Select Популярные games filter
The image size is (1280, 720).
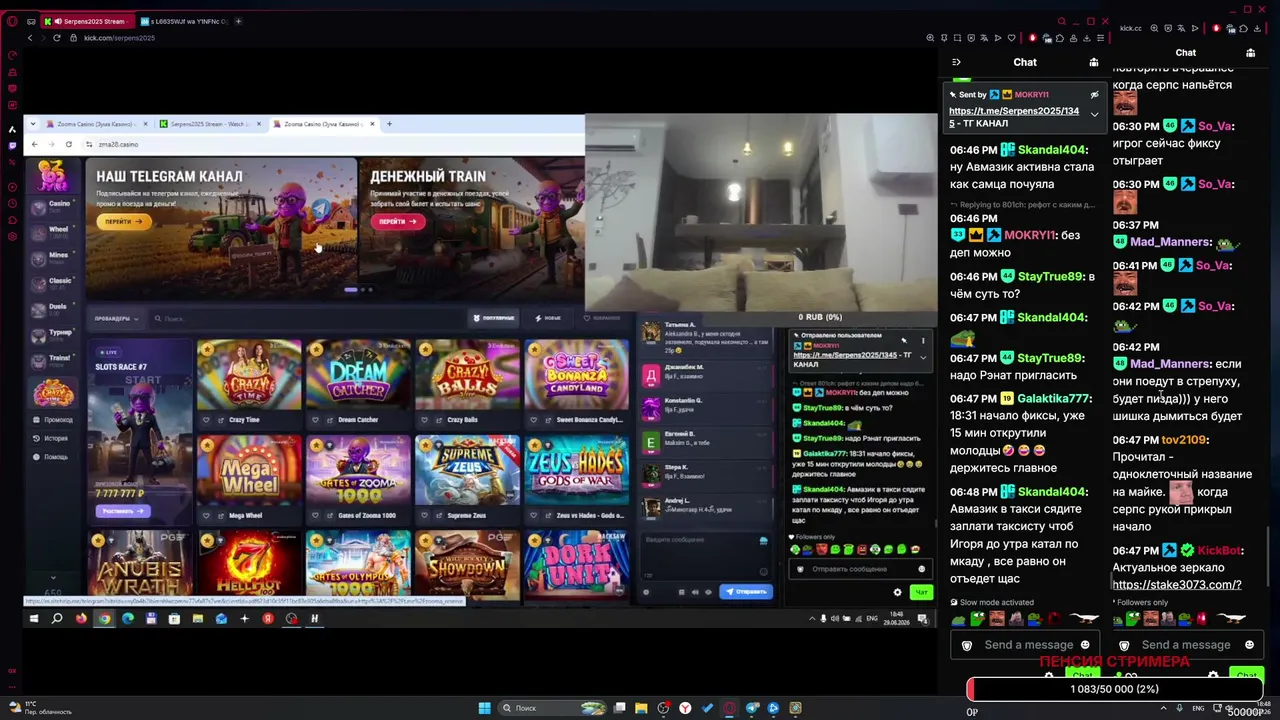click(x=494, y=318)
